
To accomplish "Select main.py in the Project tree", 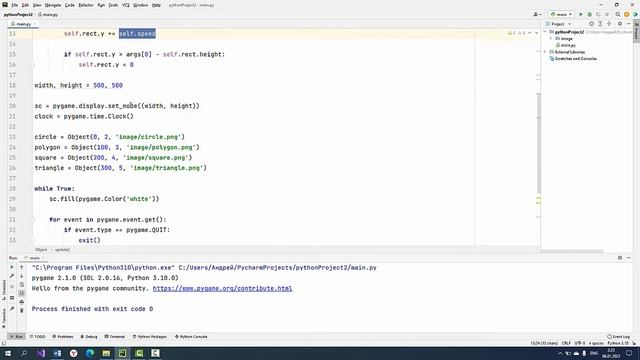I will click(x=567, y=45).
